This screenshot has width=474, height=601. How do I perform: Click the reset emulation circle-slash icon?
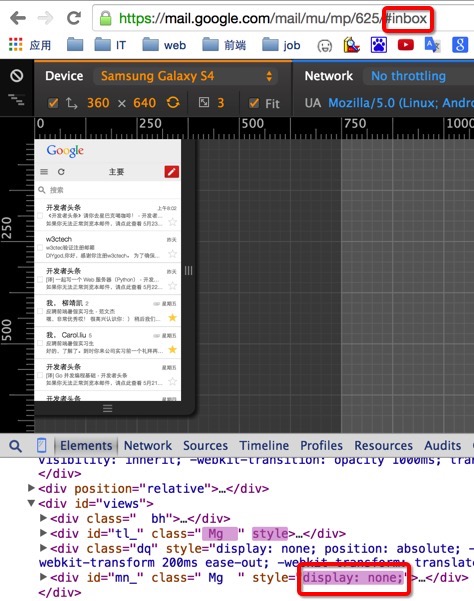point(16,76)
